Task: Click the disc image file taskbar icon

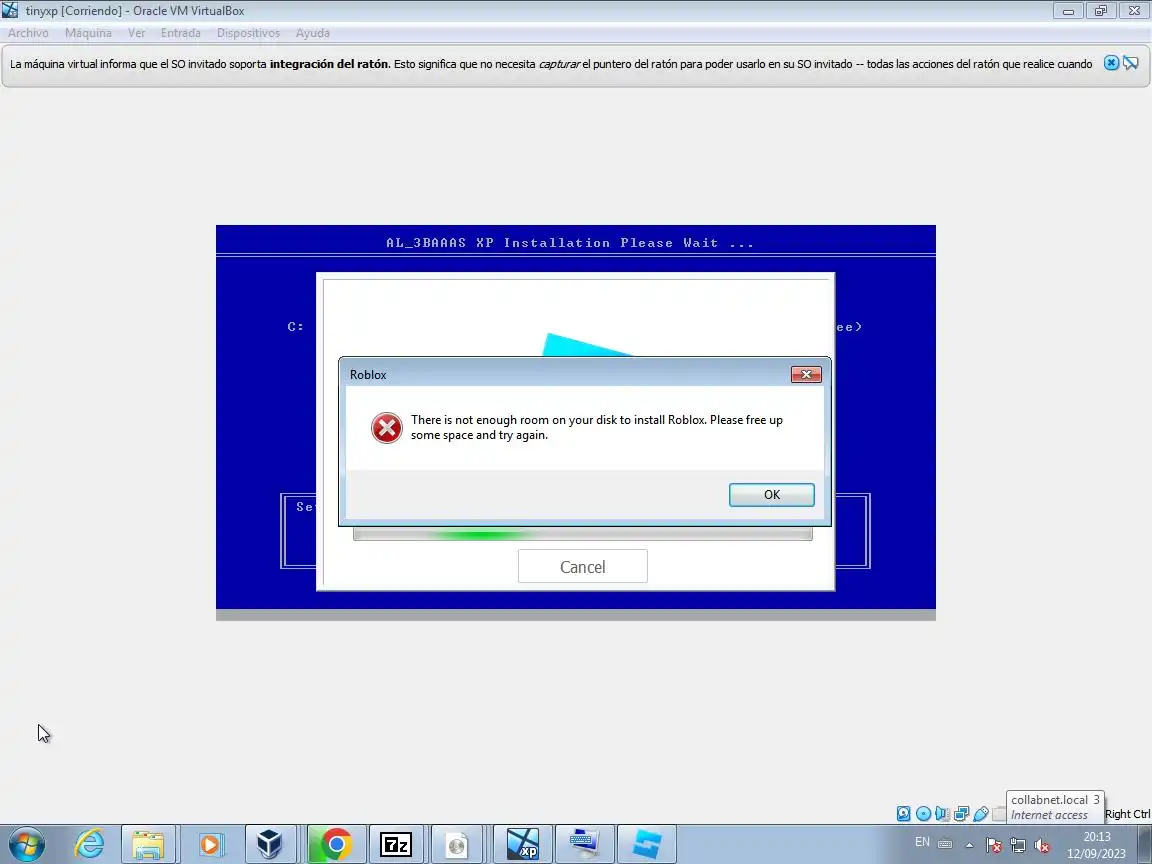Action: point(457,844)
